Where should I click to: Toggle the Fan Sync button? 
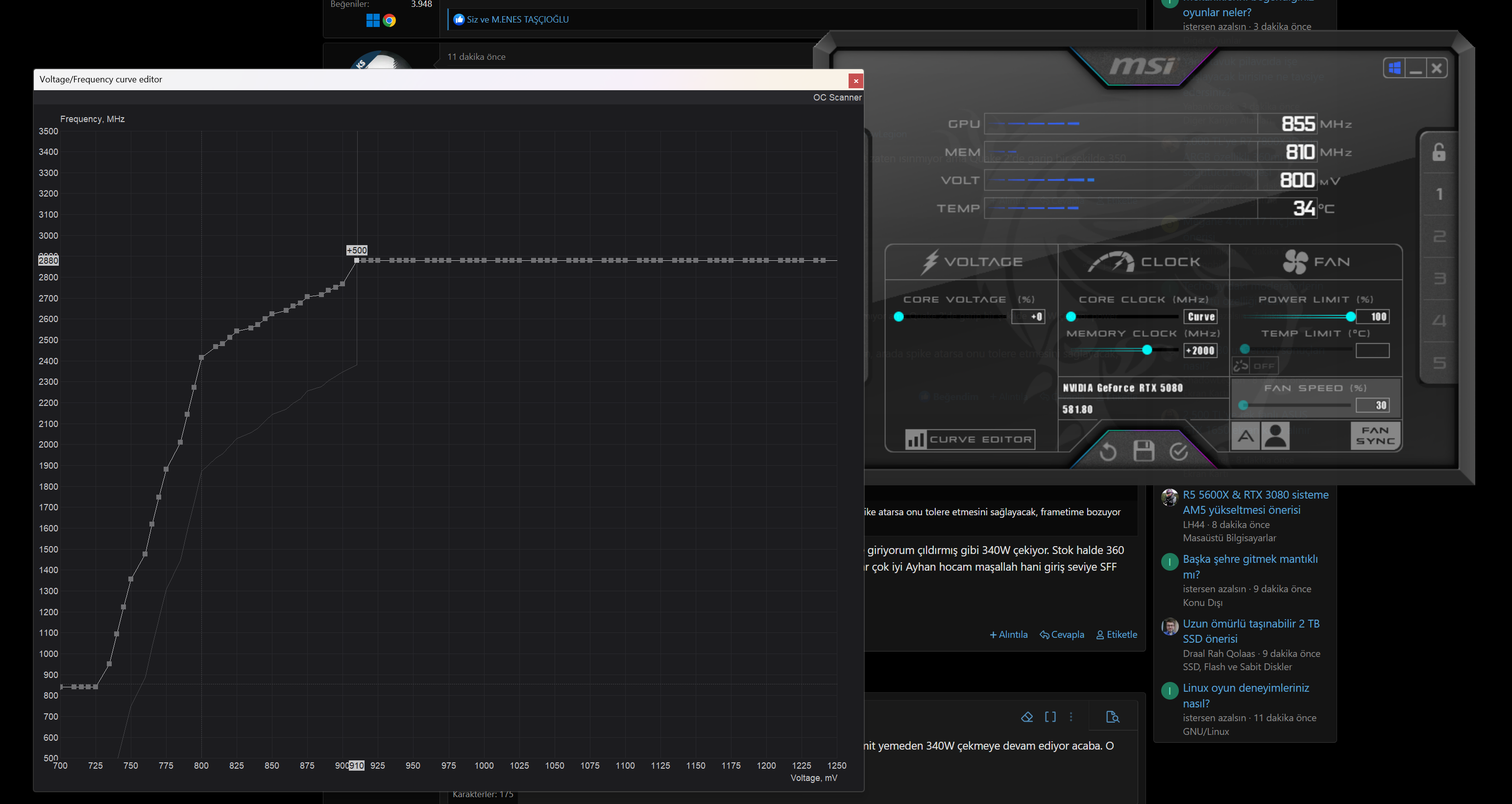point(1375,436)
